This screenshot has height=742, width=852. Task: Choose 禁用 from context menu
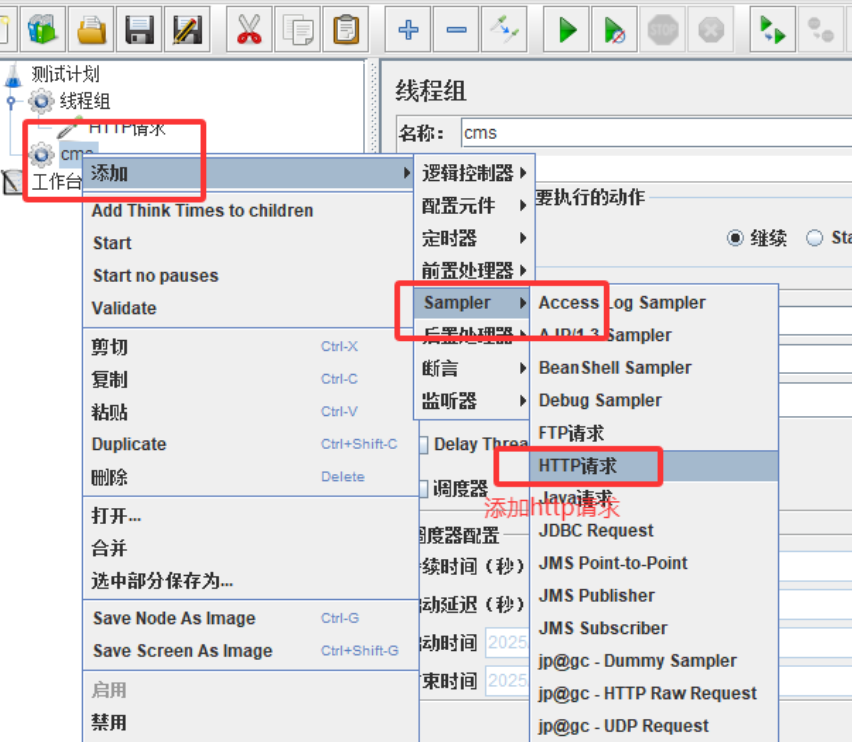250,722
